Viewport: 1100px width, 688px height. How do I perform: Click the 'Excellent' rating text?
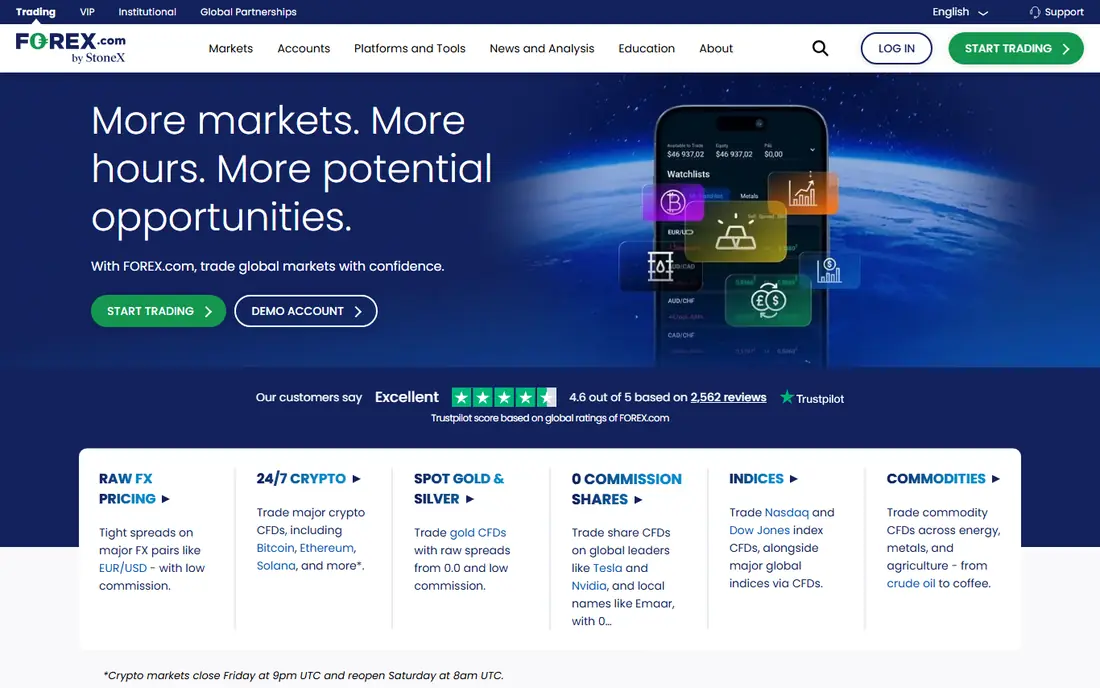406,397
